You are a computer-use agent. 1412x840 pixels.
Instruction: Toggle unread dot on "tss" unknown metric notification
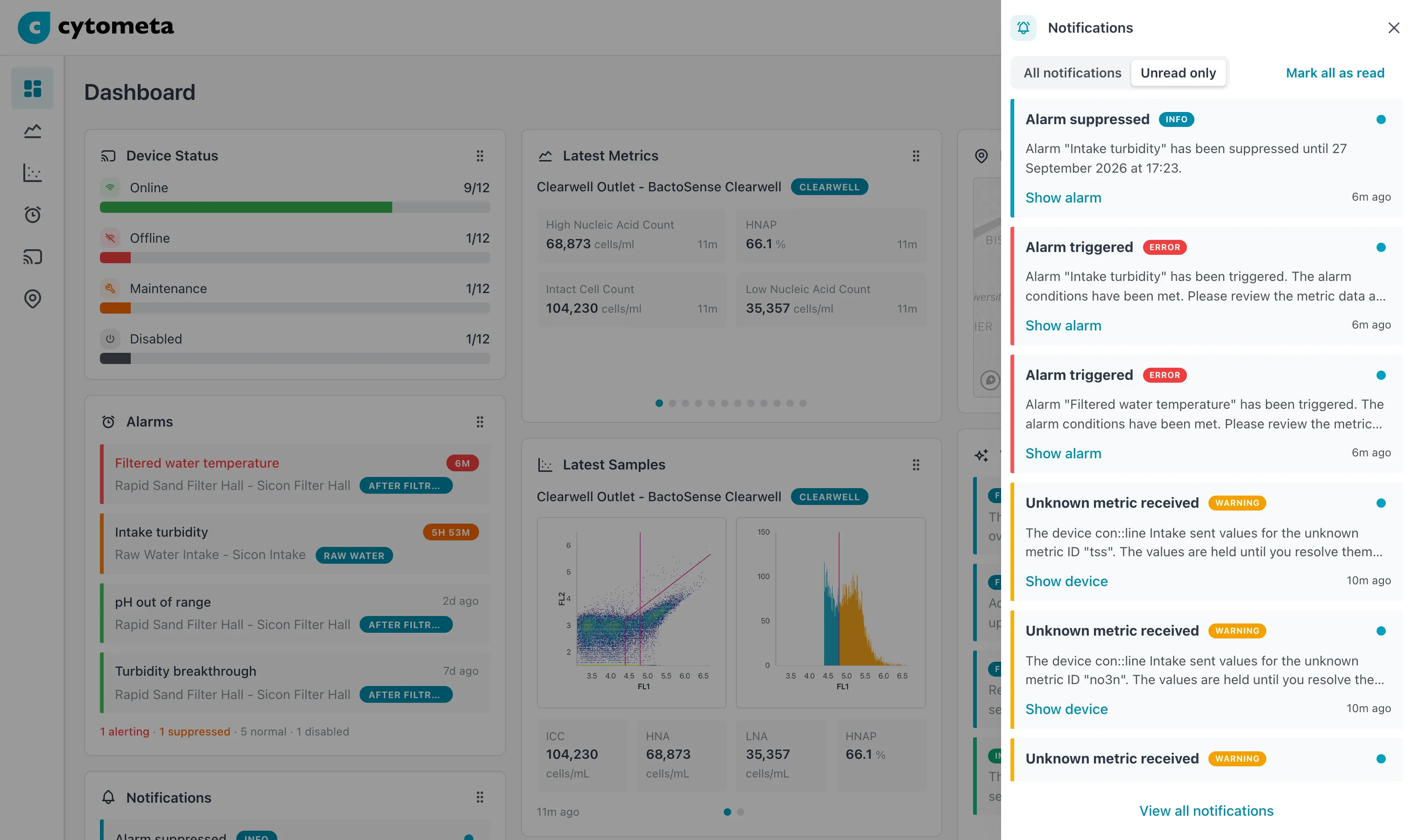(x=1380, y=503)
